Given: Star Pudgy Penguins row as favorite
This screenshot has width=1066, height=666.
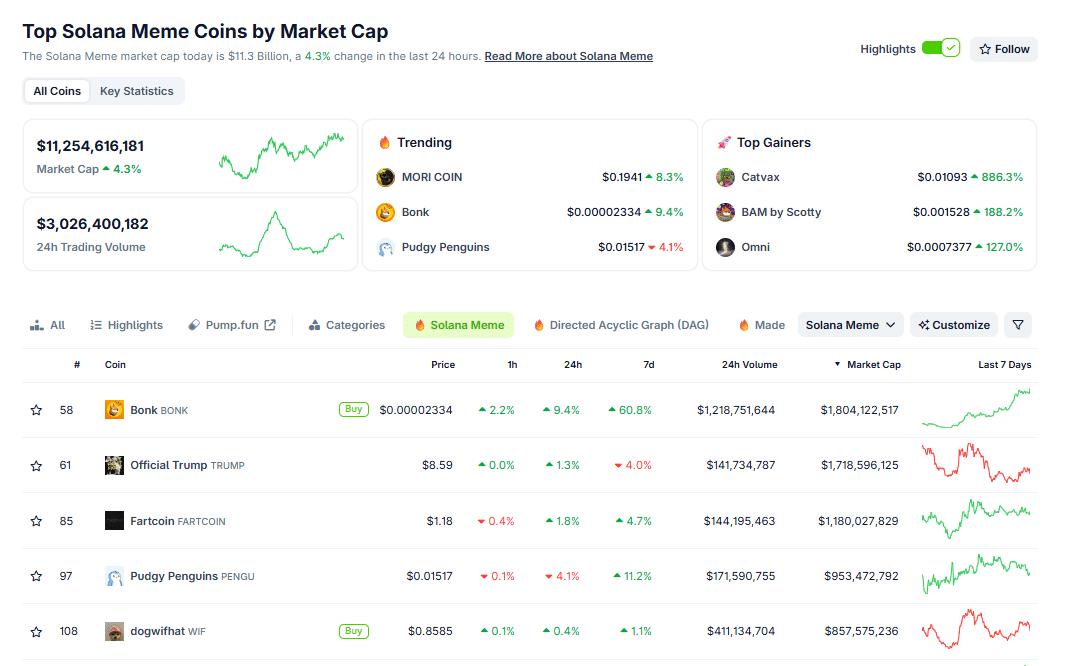Looking at the screenshot, I should (x=37, y=576).
